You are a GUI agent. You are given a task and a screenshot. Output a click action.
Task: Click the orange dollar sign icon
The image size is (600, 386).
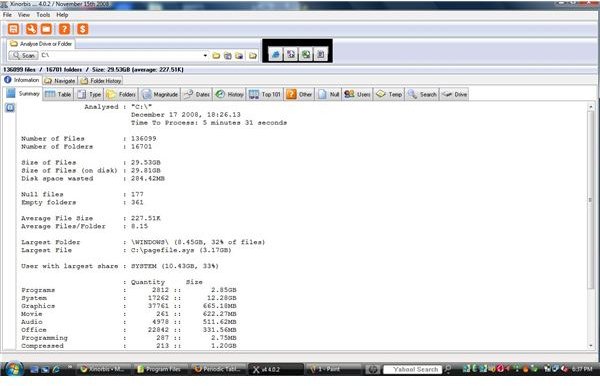tap(83, 29)
